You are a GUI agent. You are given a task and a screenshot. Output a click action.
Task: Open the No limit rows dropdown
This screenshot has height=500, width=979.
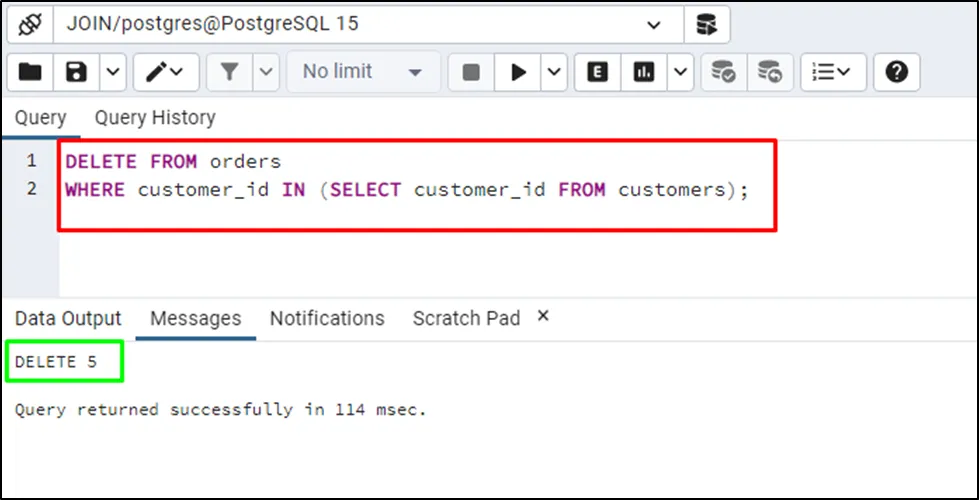point(363,72)
